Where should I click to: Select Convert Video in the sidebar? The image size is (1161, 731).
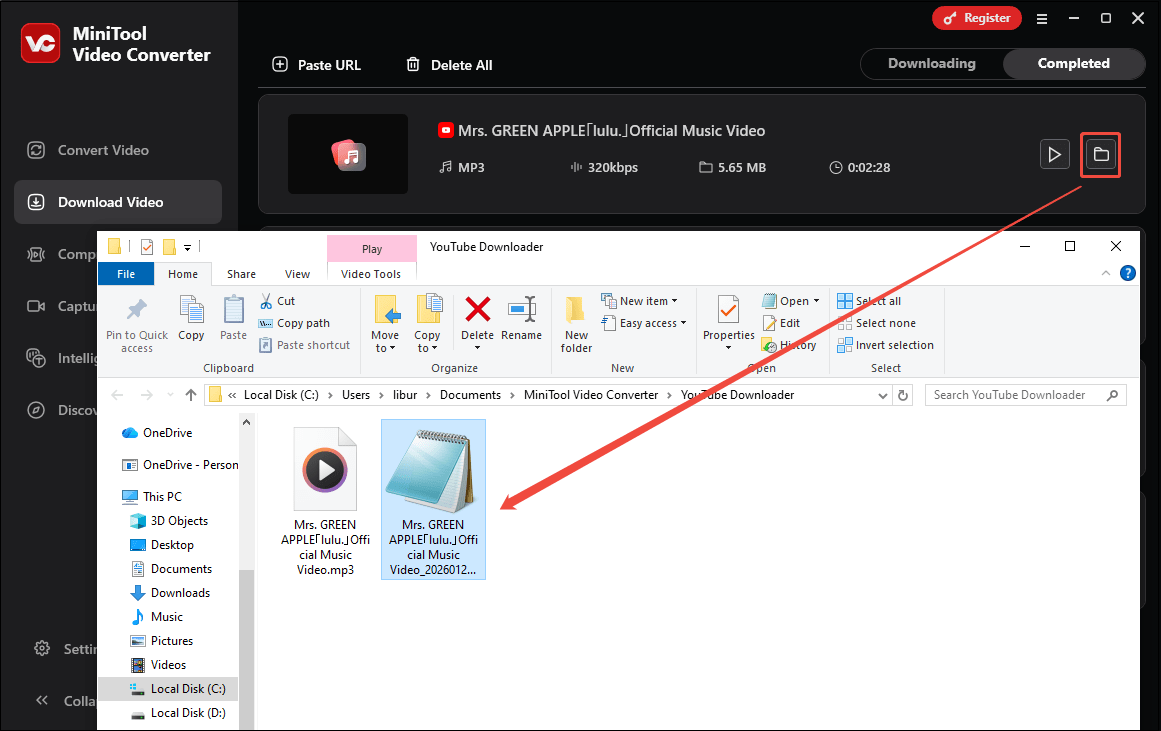tap(100, 149)
